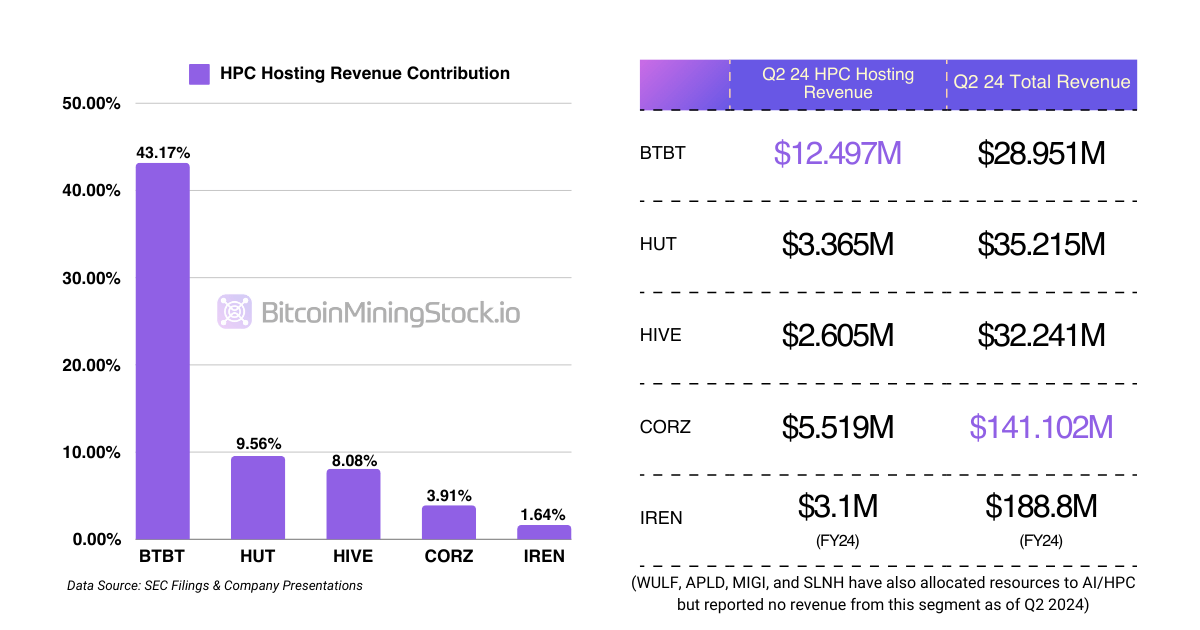Image resolution: width=1200 pixels, height=630 pixels.
Task: Select the BTBT row label in the table
Action: (662, 153)
